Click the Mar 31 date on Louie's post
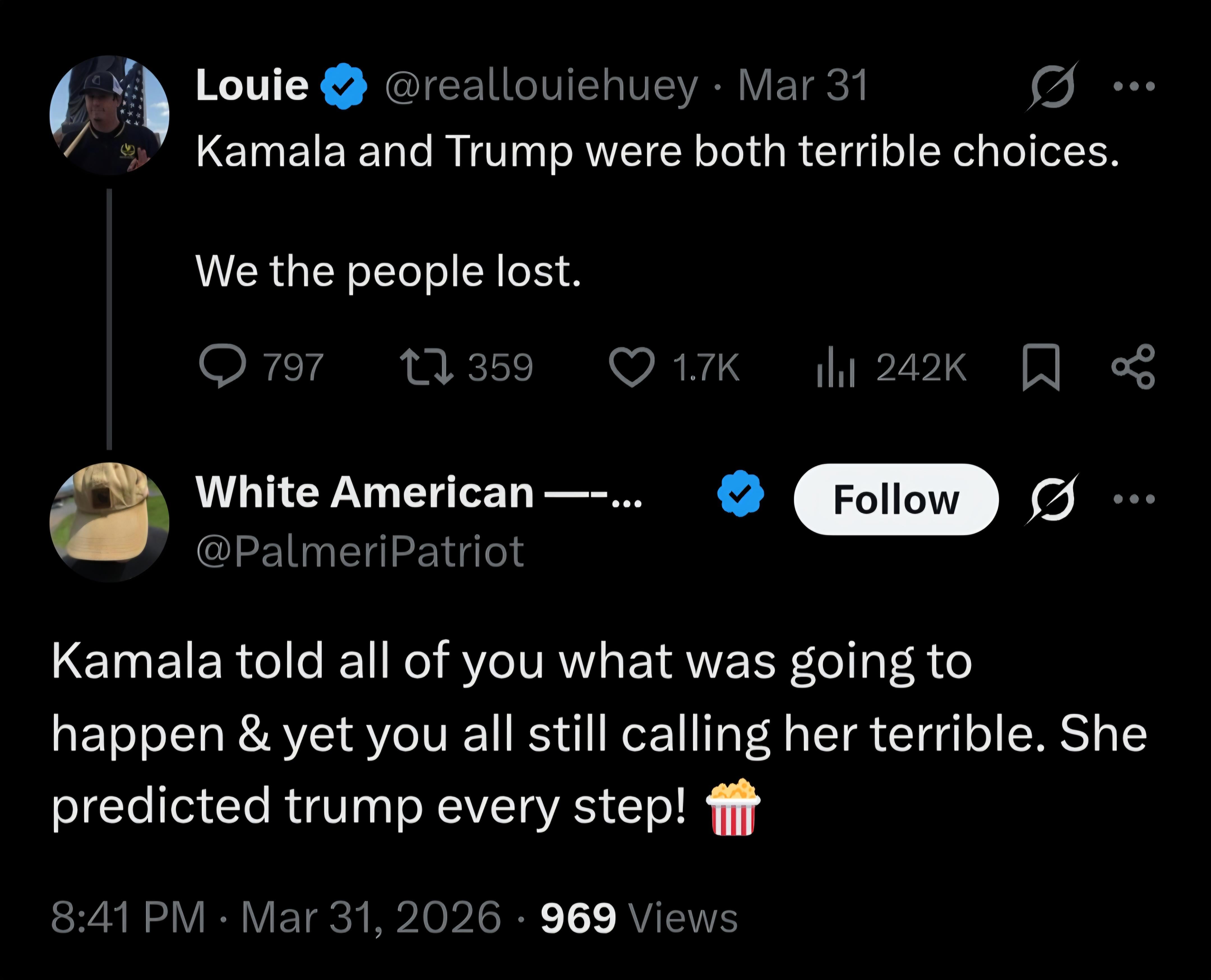The height and width of the screenshot is (980, 1211). point(802,86)
